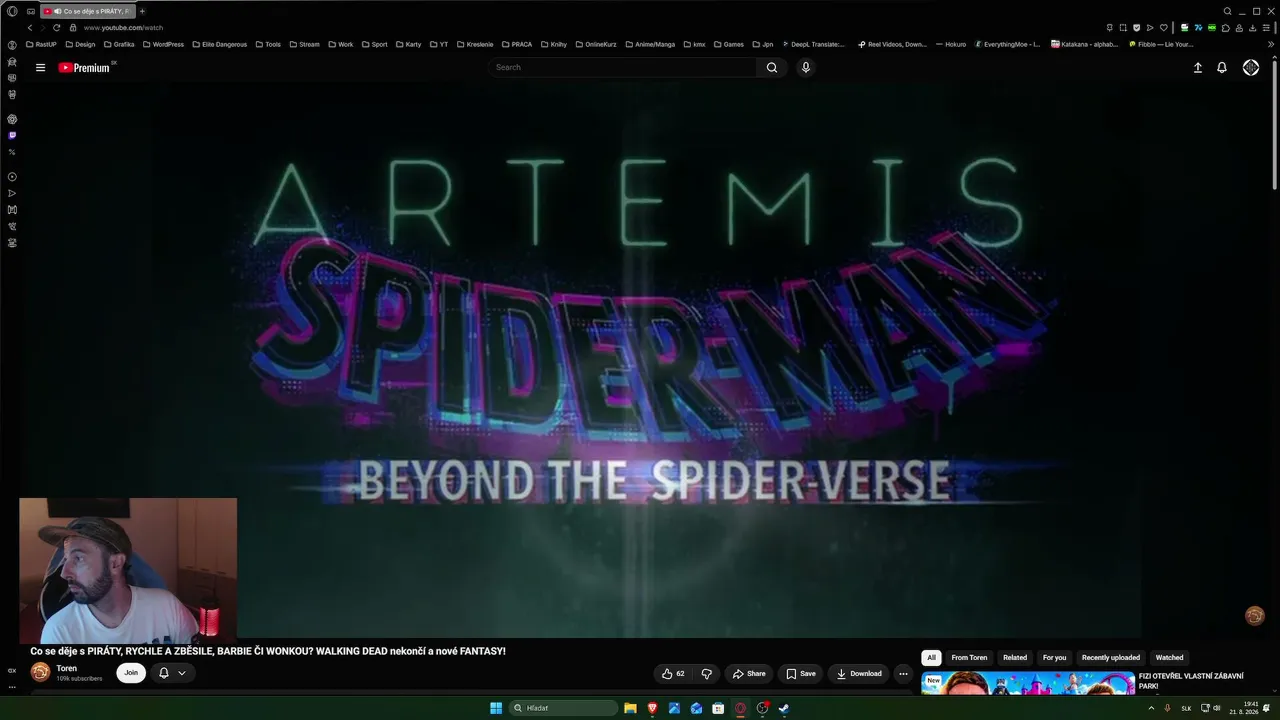This screenshot has height=720, width=1280.
Task: Open the Twitch icon in the sidebar
Action: point(12,135)
